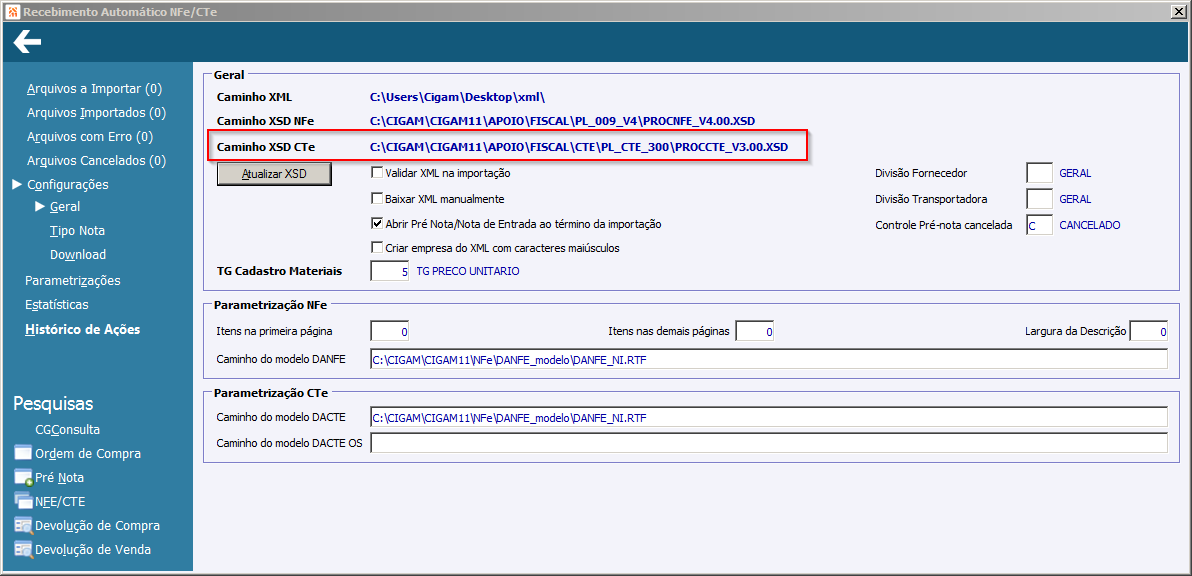
Task: Close the Recebimento Automático window
Action: pos(1179,11)
